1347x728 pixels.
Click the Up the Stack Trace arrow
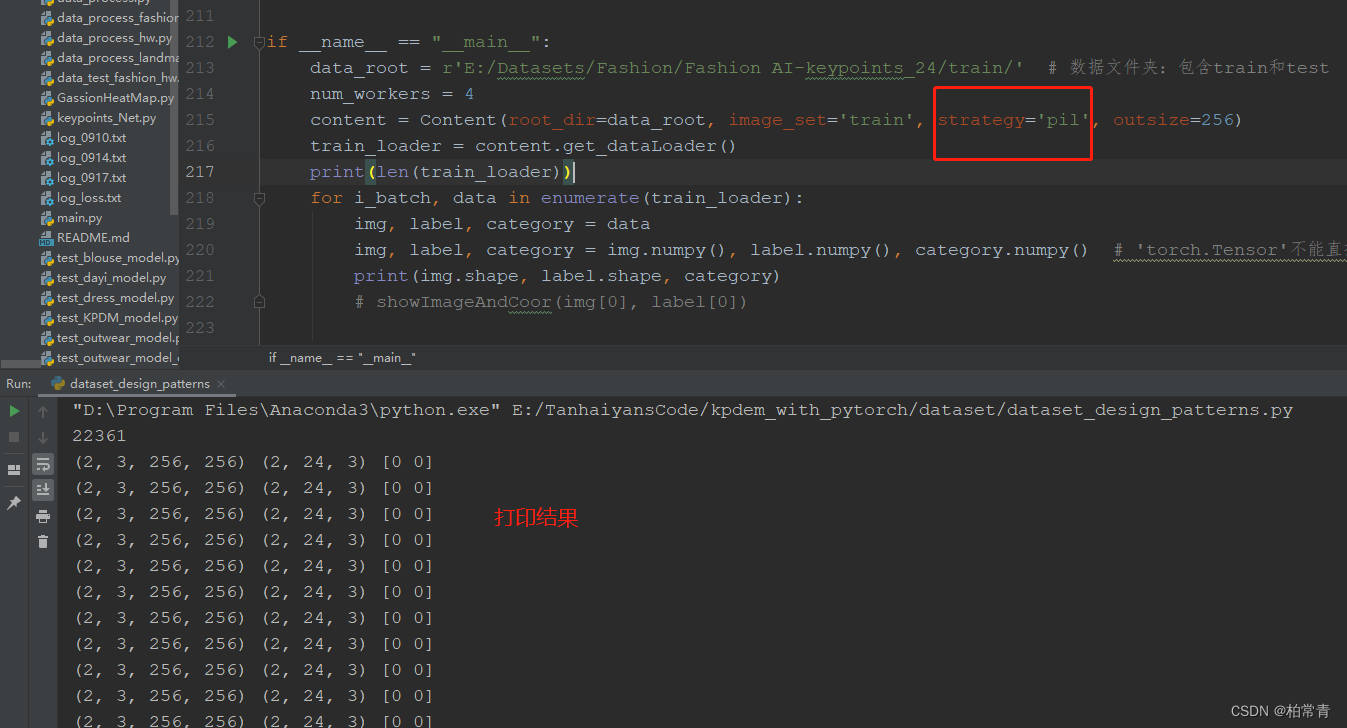(x=43, y=411)
